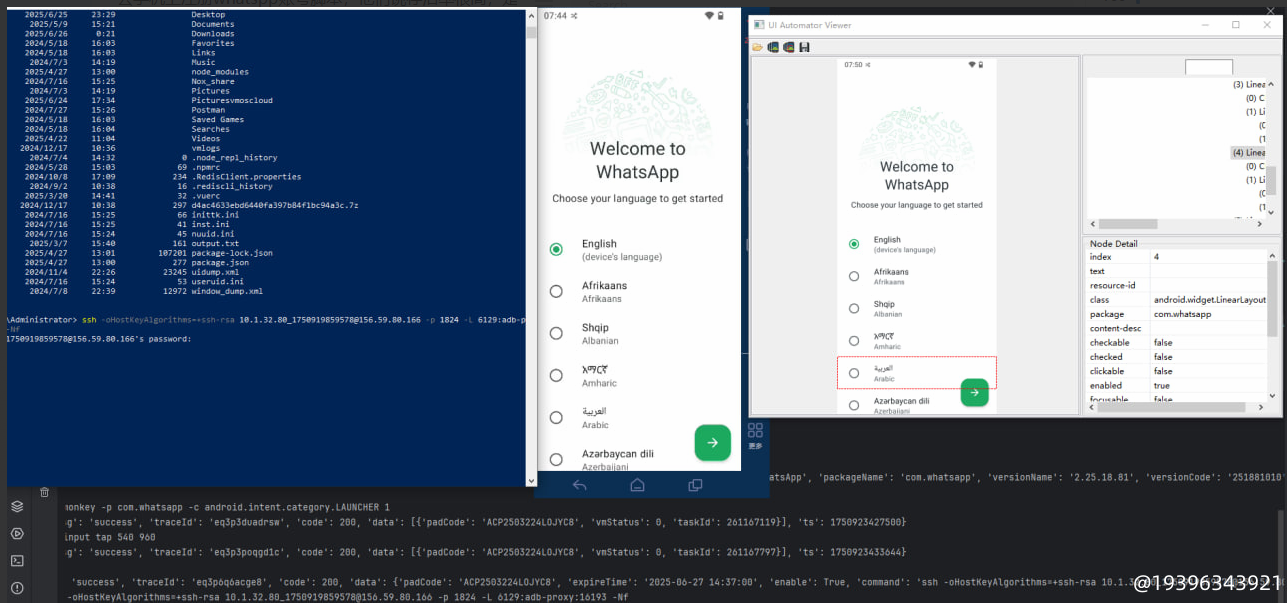Select the Azərbaycan dili radio button in the emulator

556,459
